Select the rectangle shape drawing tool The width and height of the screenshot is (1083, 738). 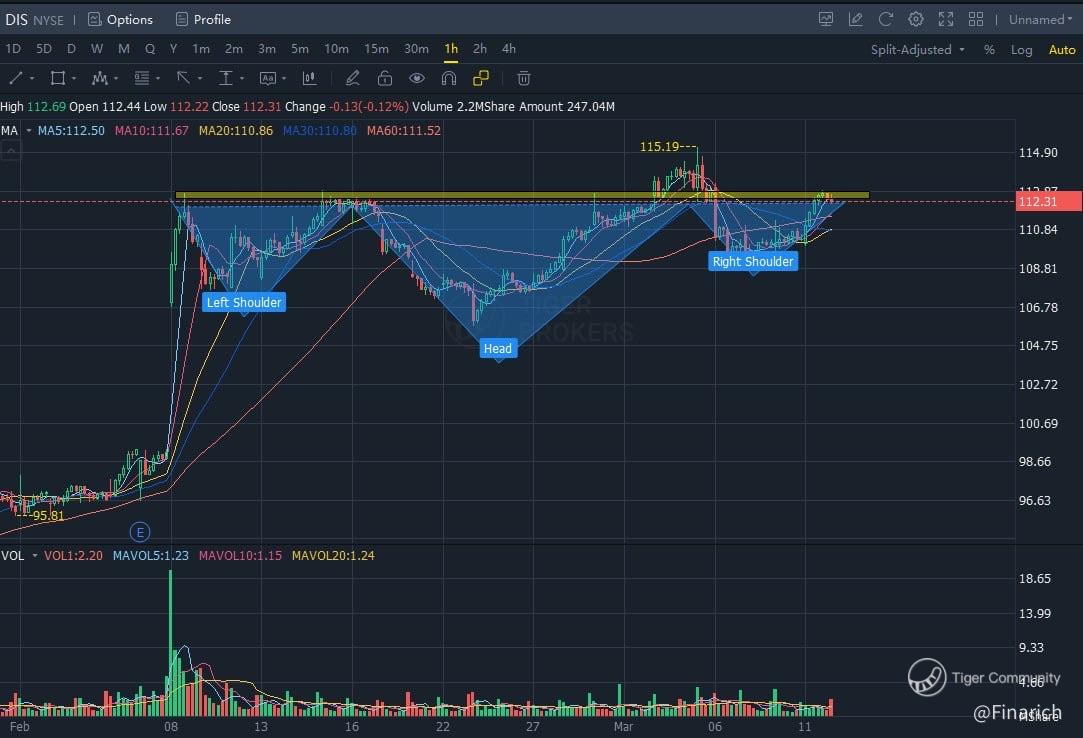(x=58, y=78)
